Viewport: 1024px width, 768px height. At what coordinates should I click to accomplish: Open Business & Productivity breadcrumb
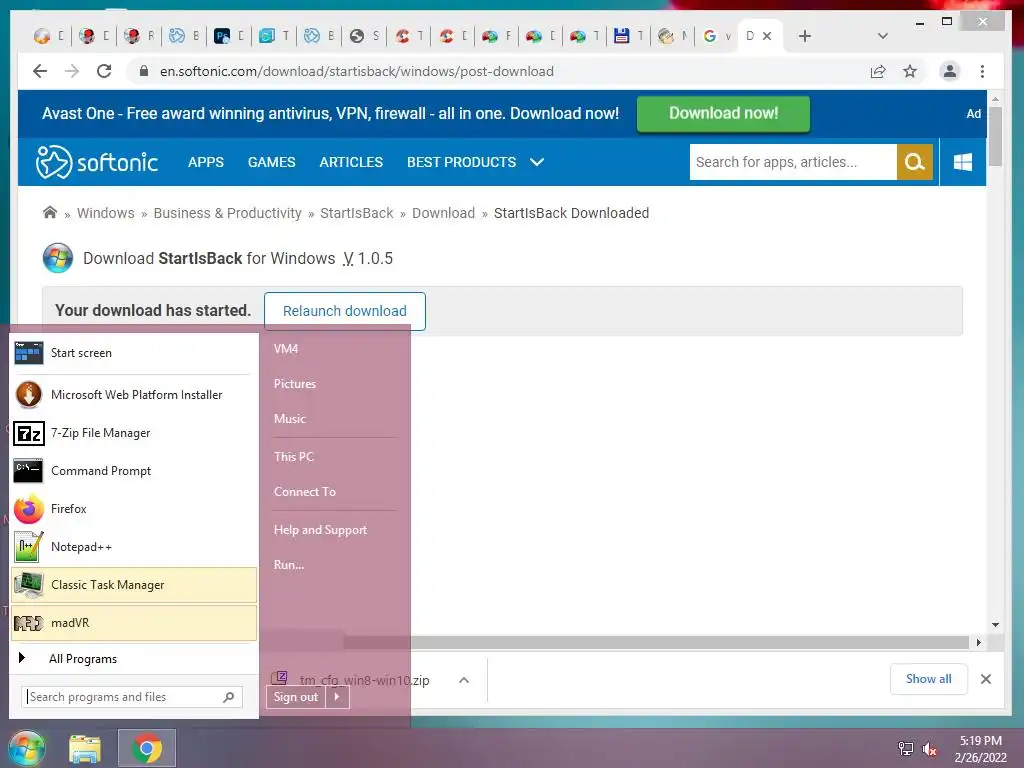click(x=227, y=213)
